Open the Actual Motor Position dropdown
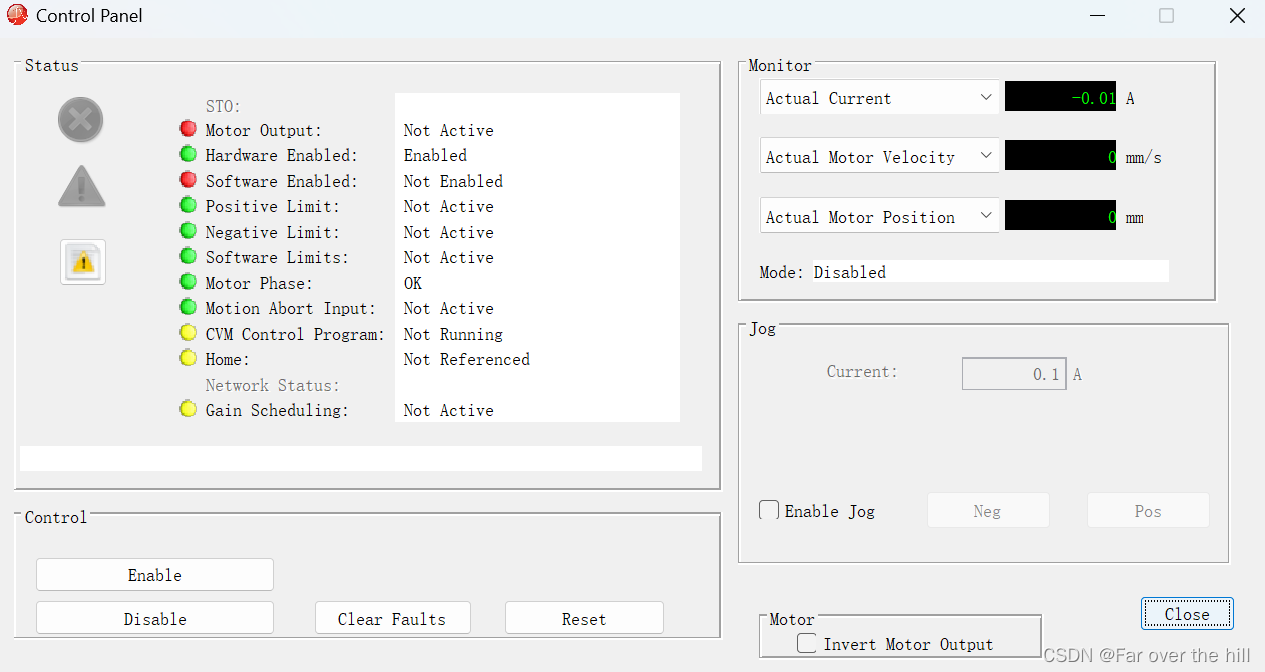The height and width of the screenshot is (672, 1265). click(880, 217)
